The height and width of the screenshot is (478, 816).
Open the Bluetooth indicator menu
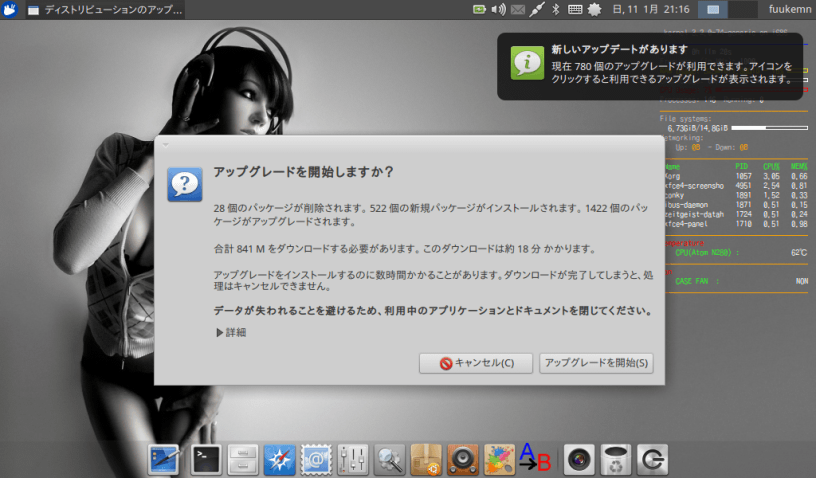pyautogui.click(x=556, y=9)
